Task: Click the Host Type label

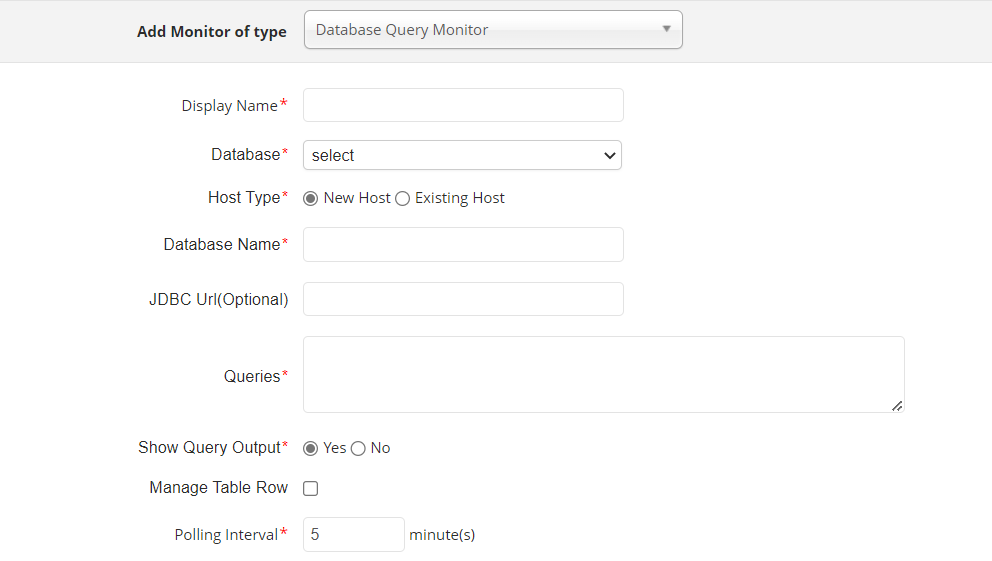Action: tap(244, 197)
